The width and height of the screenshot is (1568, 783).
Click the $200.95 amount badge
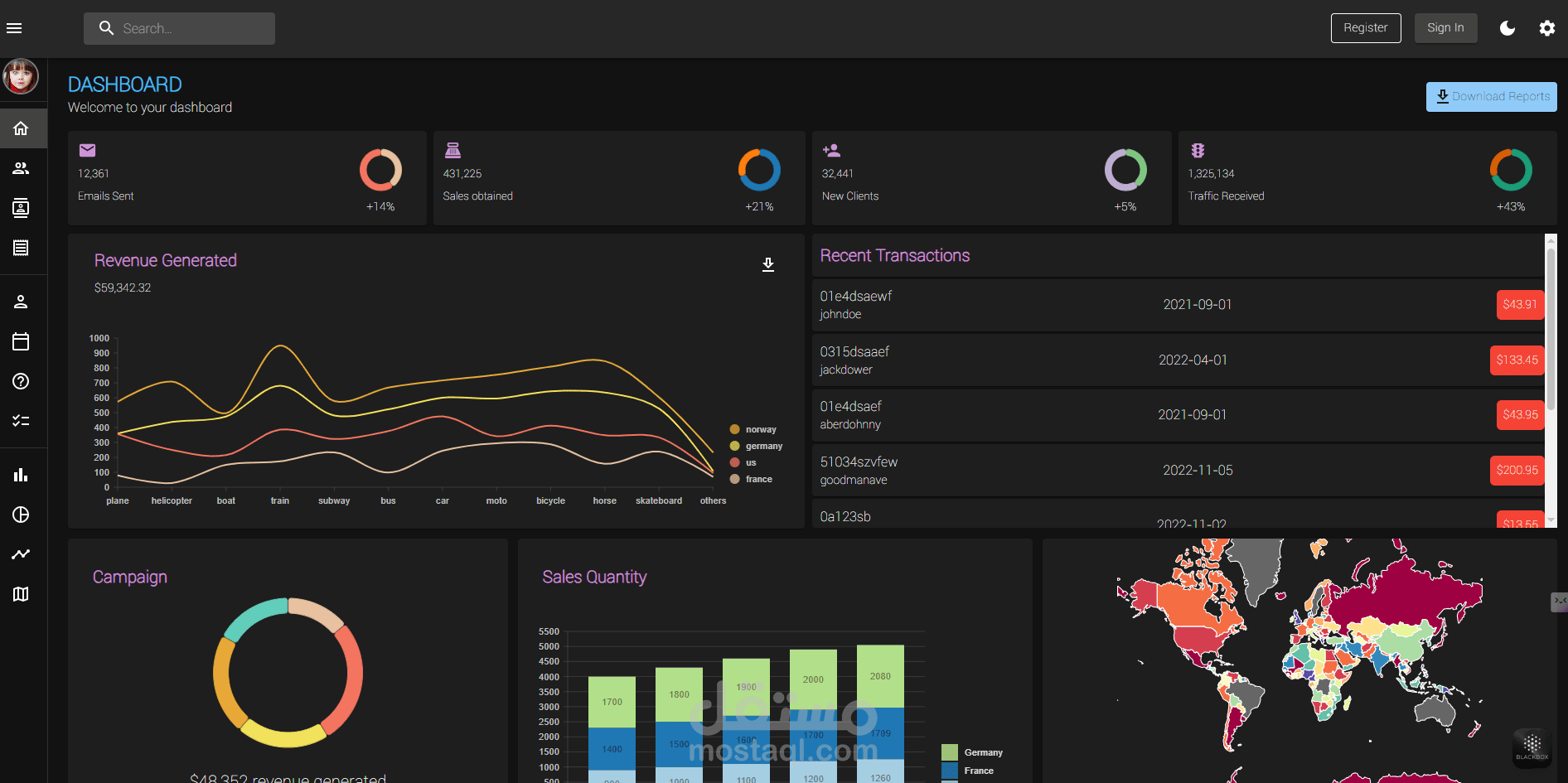[1517, 470]
